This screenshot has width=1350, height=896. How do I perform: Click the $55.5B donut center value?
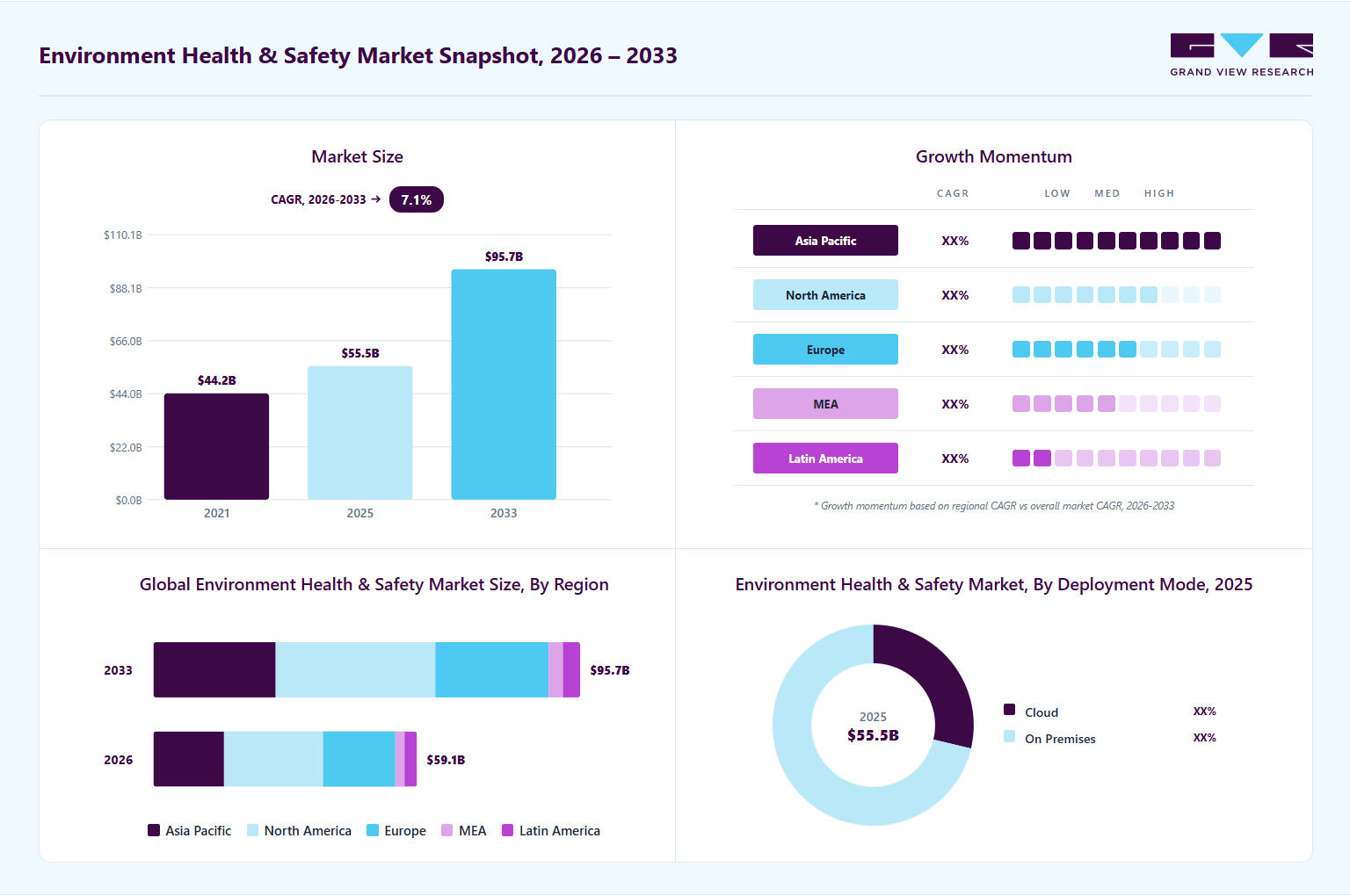point(873,735)
